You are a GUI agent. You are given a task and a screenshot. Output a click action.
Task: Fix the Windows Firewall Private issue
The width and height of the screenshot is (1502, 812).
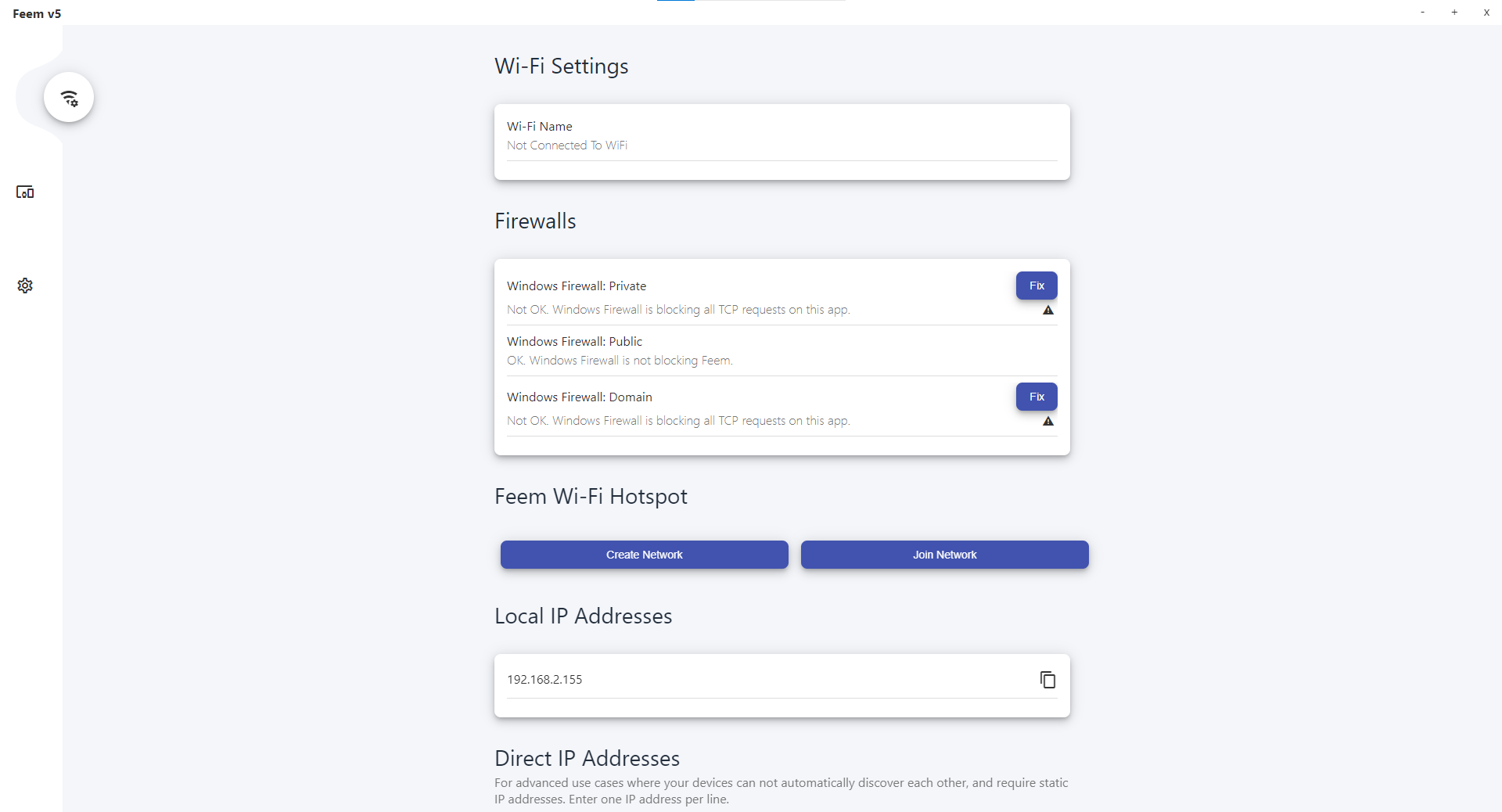[1036, 286]
